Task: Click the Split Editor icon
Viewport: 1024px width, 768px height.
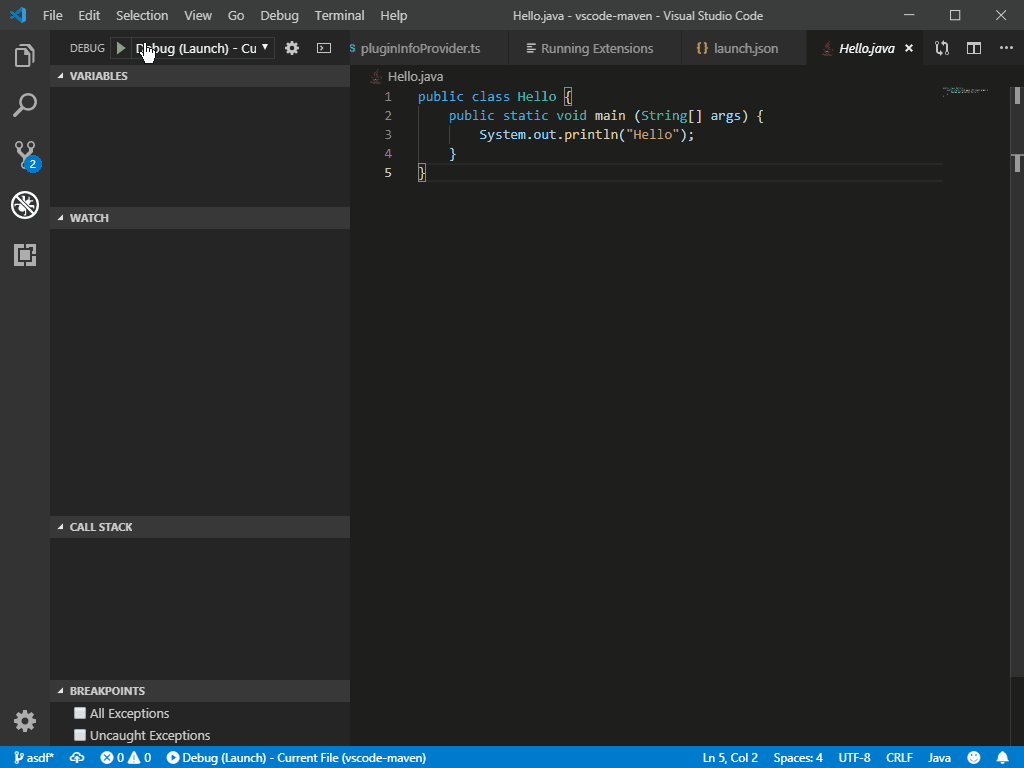Action: tap(973, 48)
